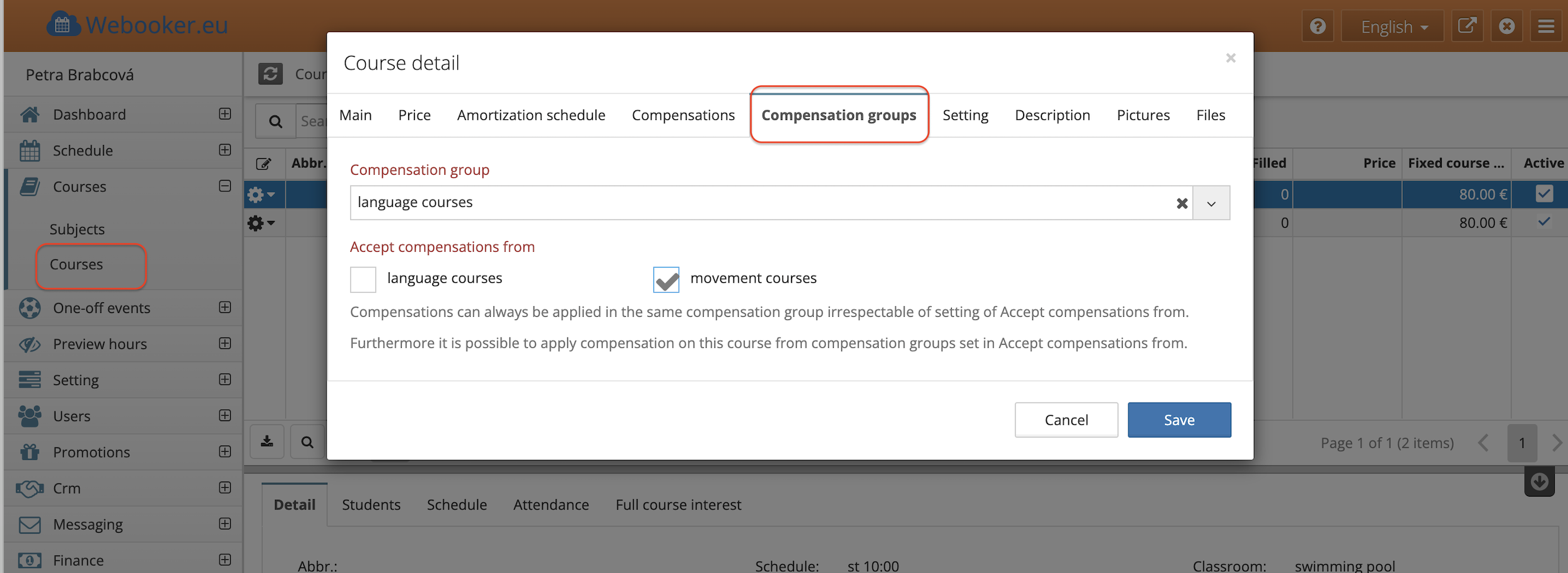Open the Amortization schedule tab
This screenshot has width=1568, height=573.
[x=531, y=115]
